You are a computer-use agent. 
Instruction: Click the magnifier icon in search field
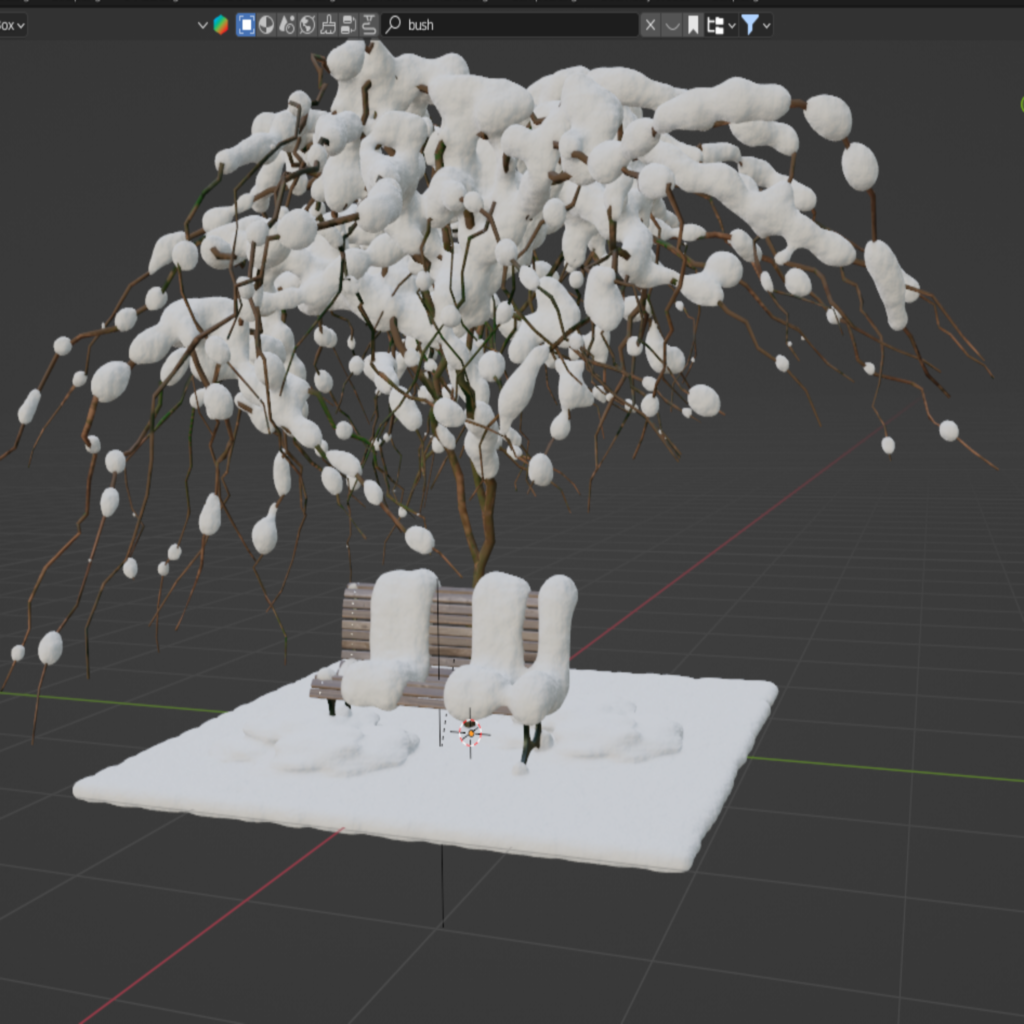(394, 25)
